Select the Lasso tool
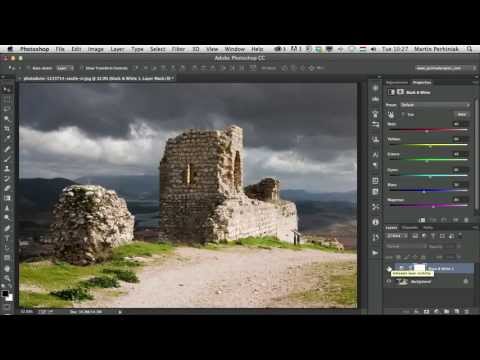The height and width of the screenshot is (360, 480). (x=7, y=109)
